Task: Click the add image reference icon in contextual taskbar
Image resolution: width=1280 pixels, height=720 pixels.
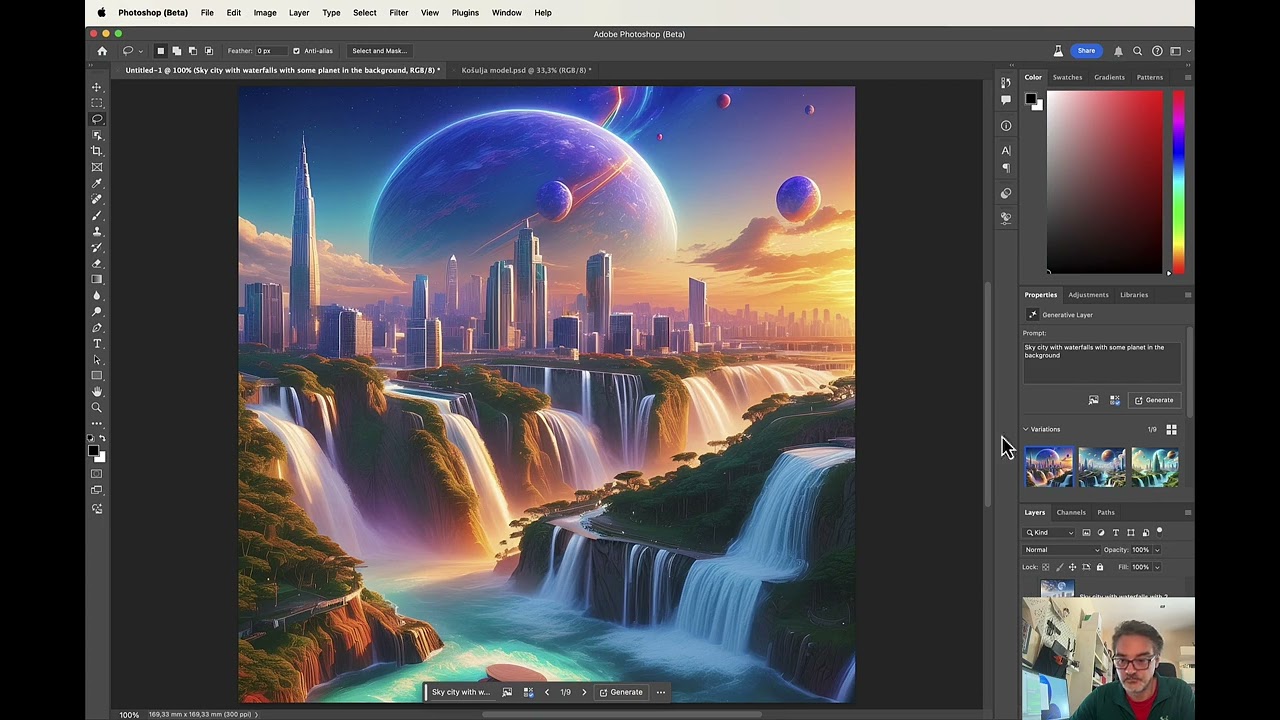Action: tap(507, 691)
